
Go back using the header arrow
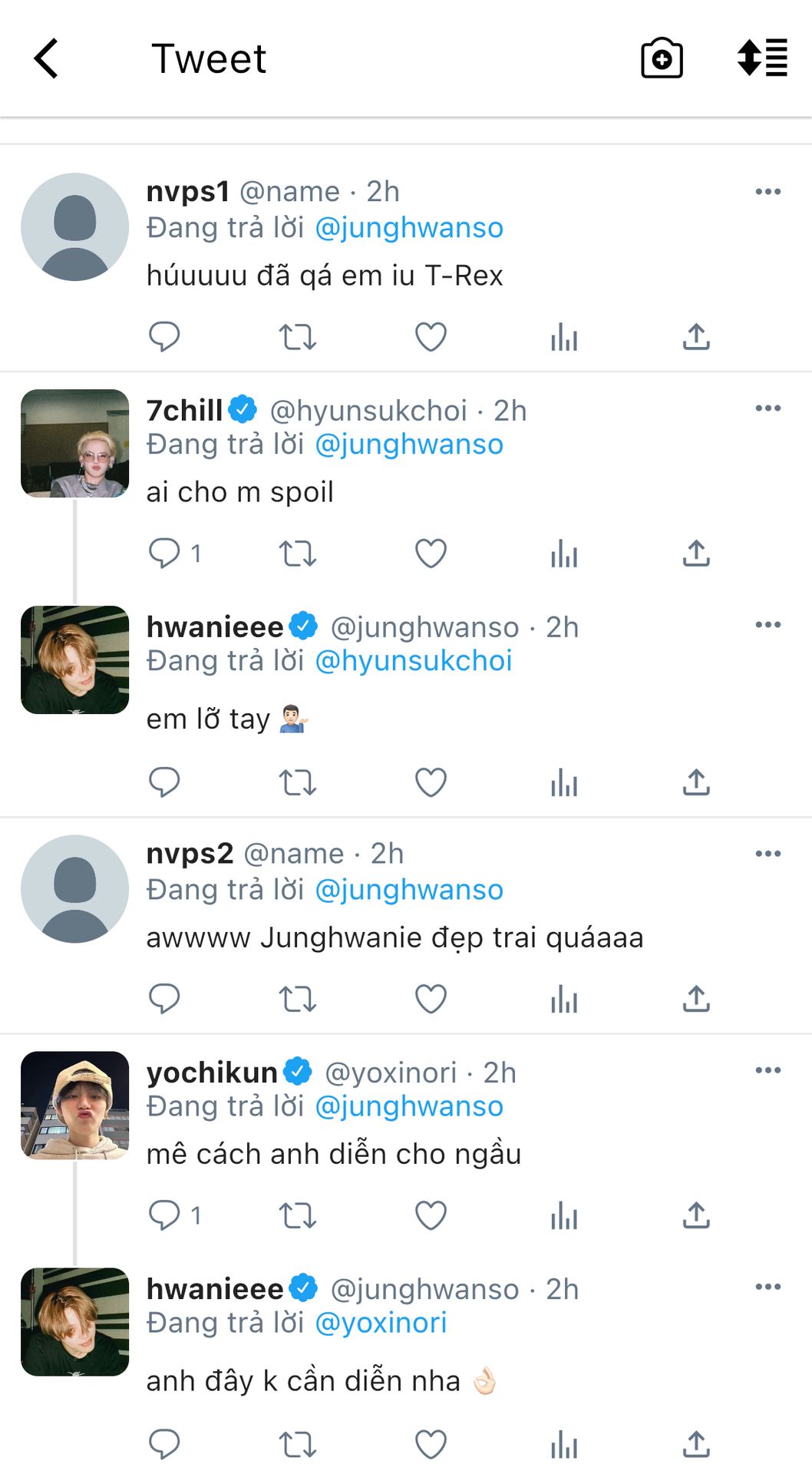click(x=47, y=58)
